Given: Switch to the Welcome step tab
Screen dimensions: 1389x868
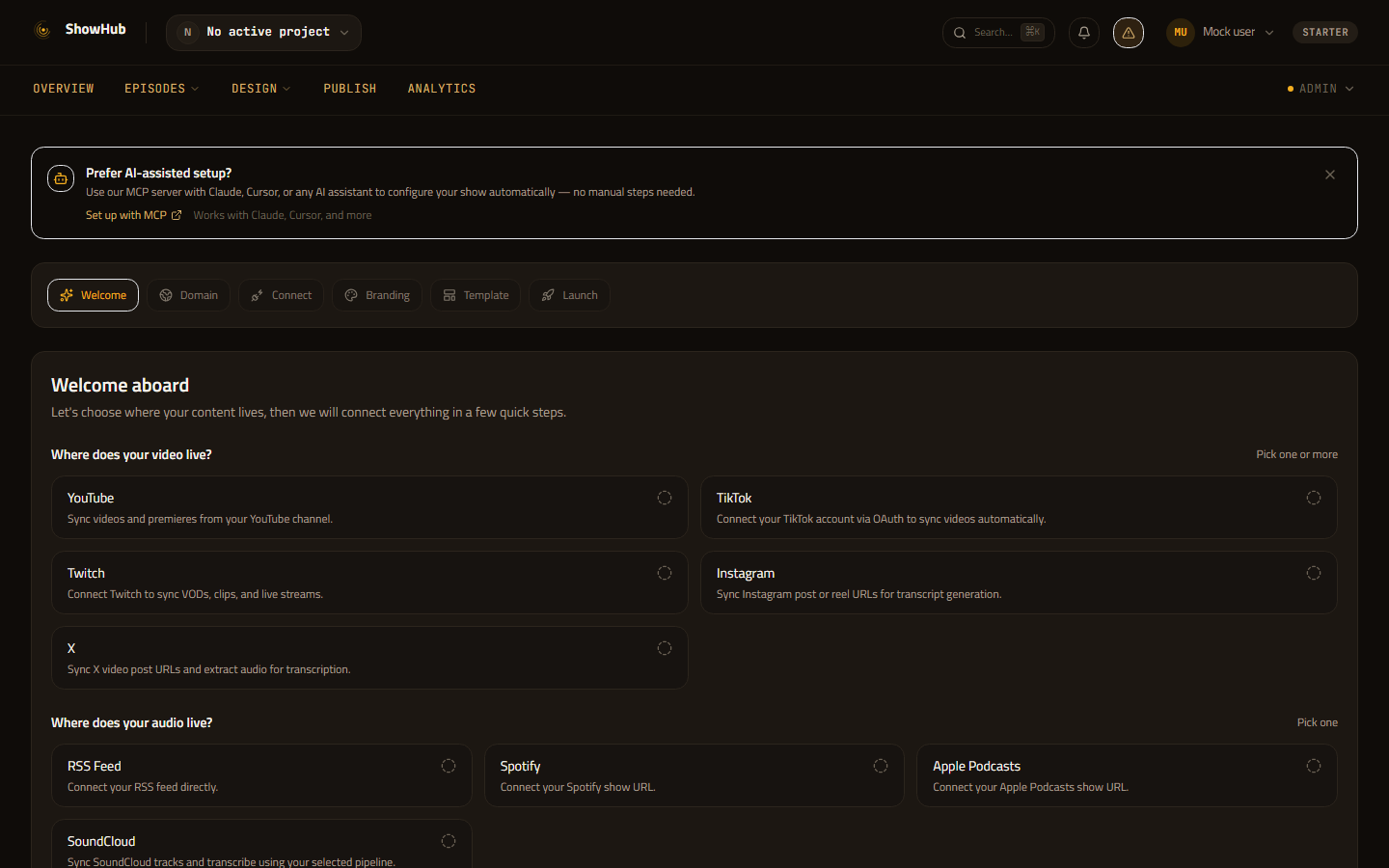Looking at the screenshot, I should click(93, 295).
